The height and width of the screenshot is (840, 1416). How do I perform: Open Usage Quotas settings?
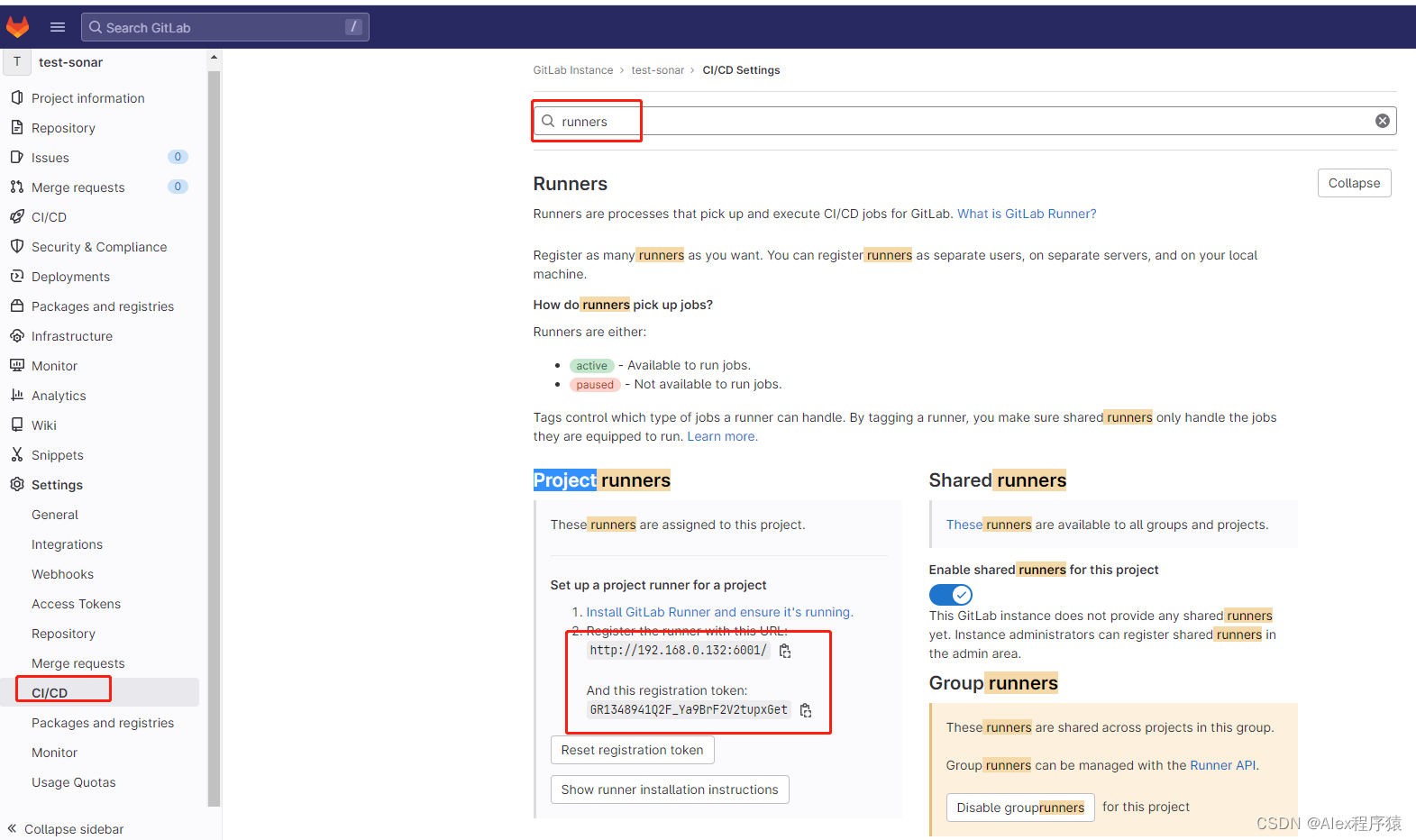coord(74,782)
